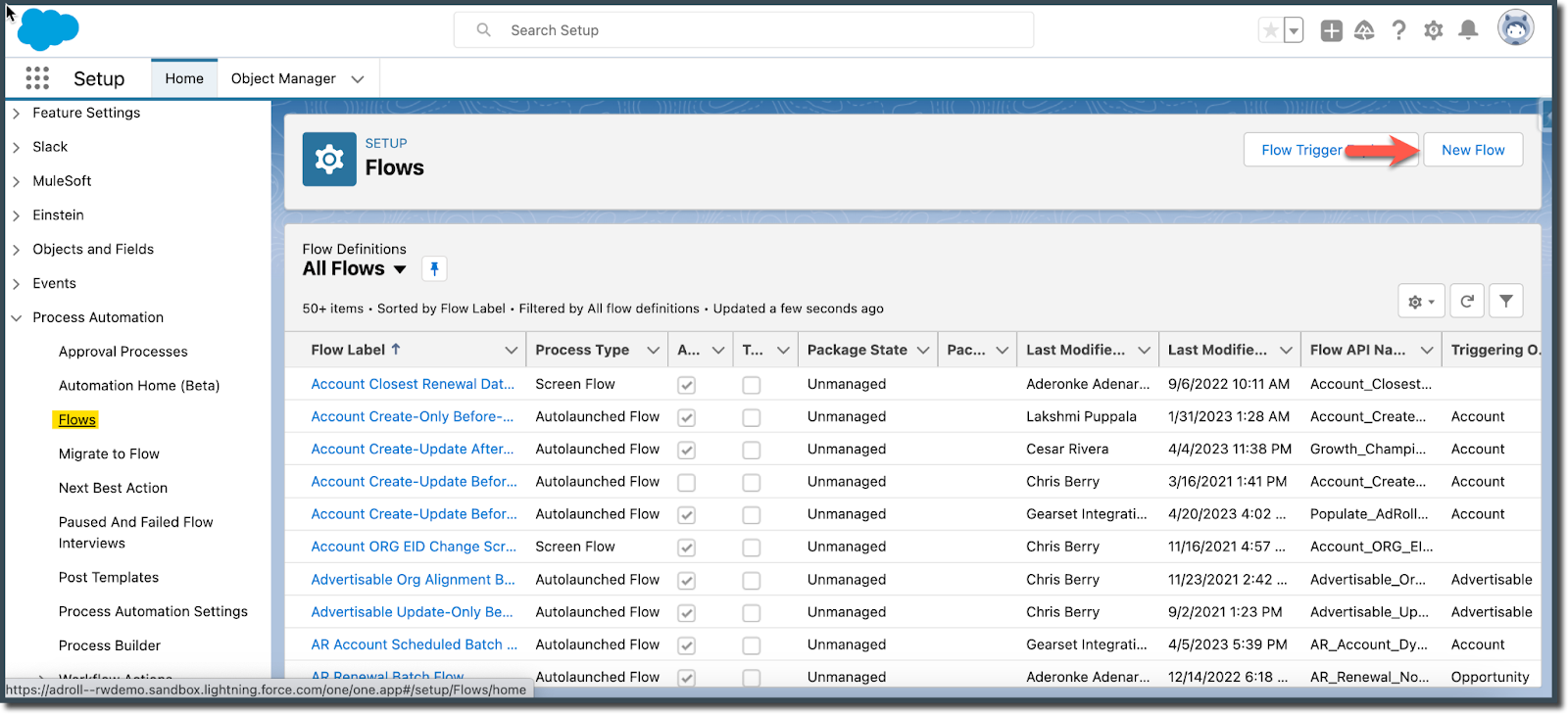Open the App Launcher grid icon
The image size is (1568, 714).
37,78
